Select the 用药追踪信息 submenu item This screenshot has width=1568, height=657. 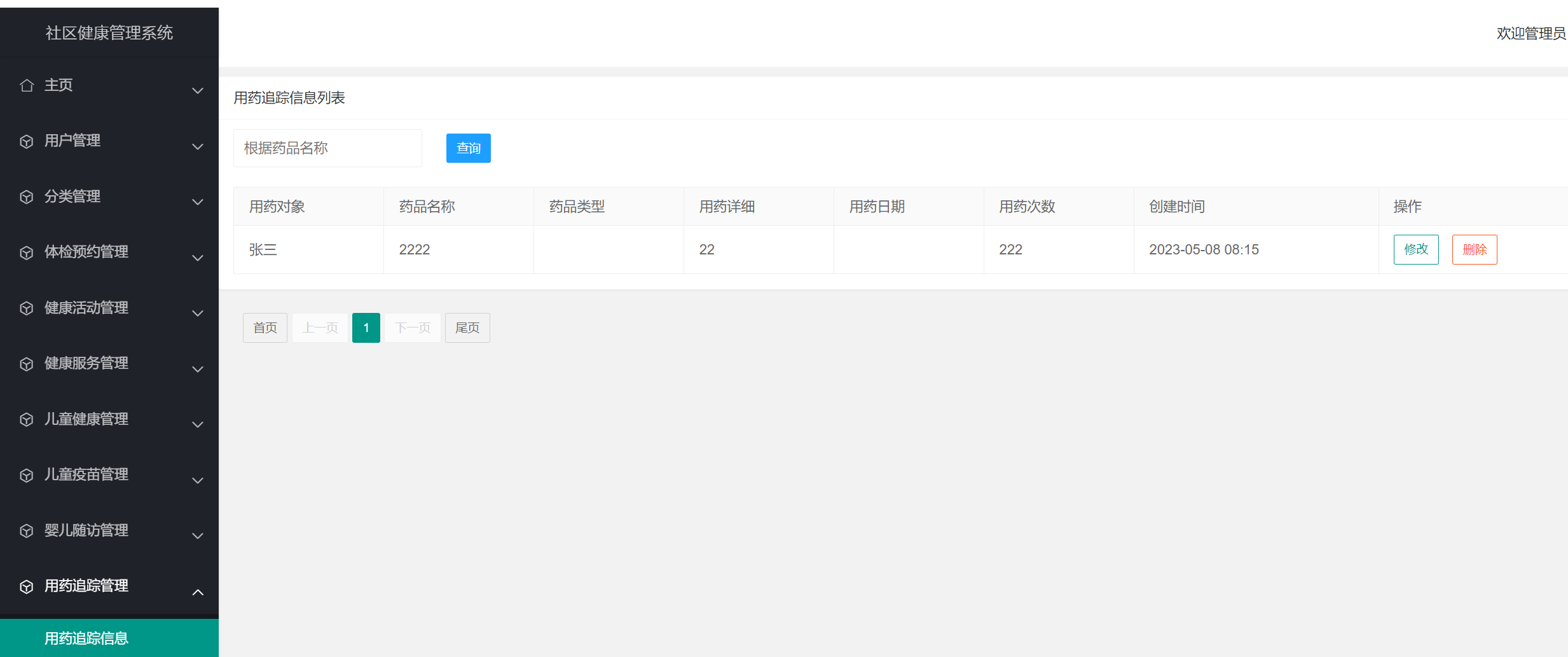(86, 638)
